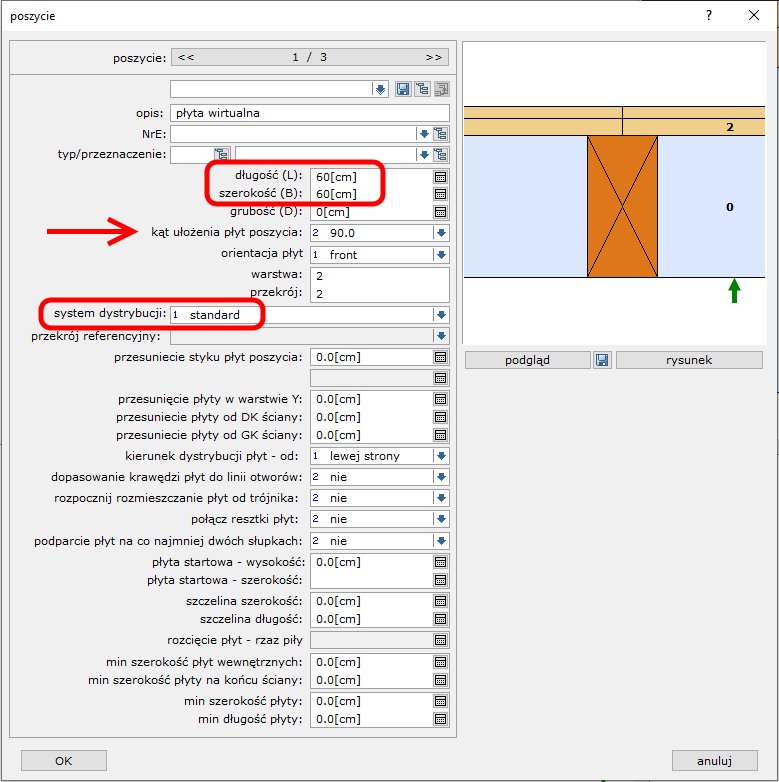Open calculator for długość (L) field

tap(440, 176)
